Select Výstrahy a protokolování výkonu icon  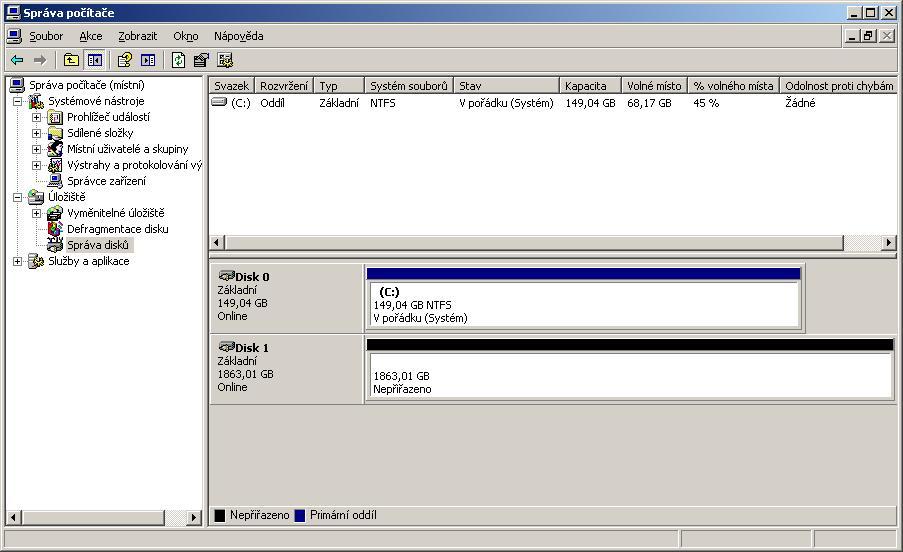(55, 165)
